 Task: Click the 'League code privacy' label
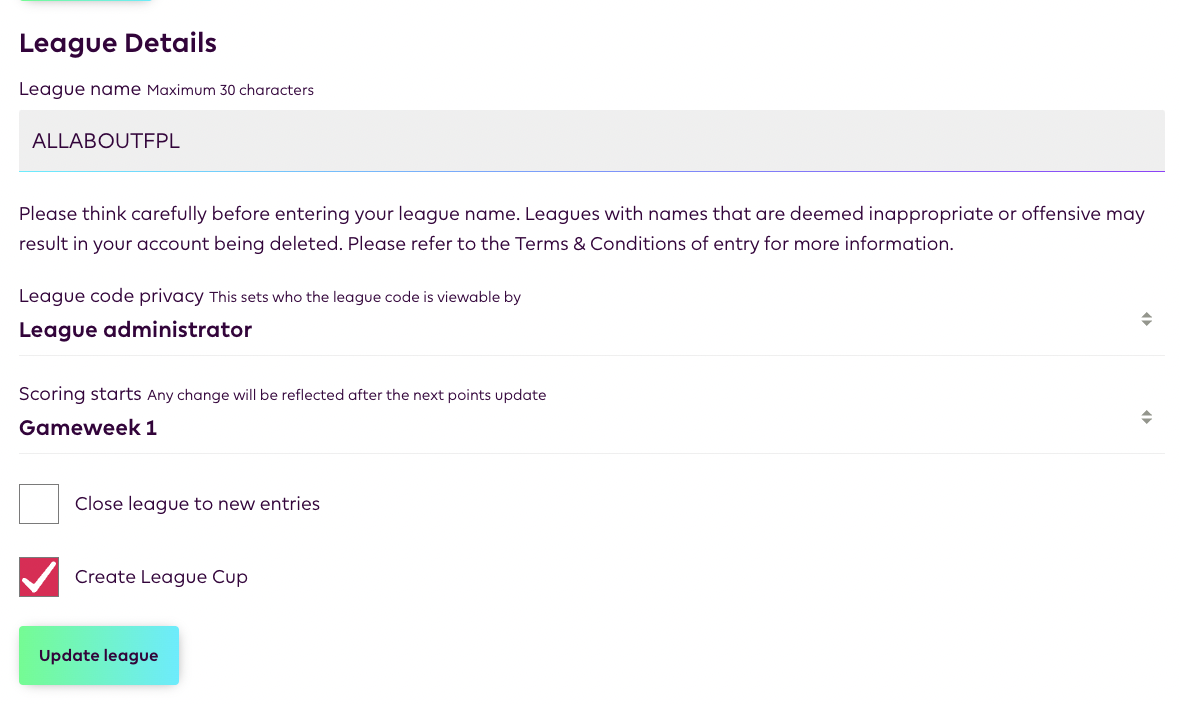(111, 296)
